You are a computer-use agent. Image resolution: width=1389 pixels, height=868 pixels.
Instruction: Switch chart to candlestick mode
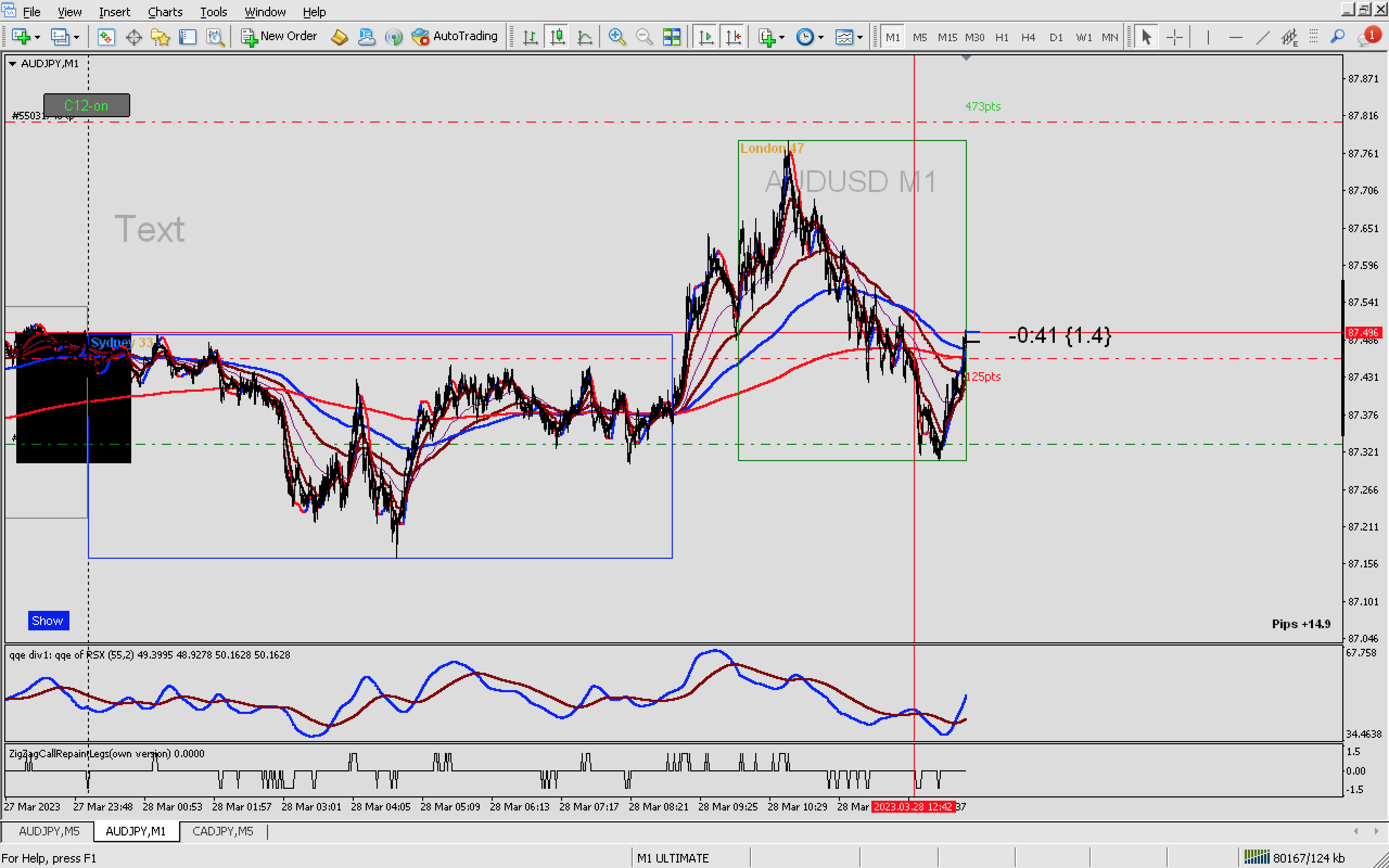tap(557, 37)
